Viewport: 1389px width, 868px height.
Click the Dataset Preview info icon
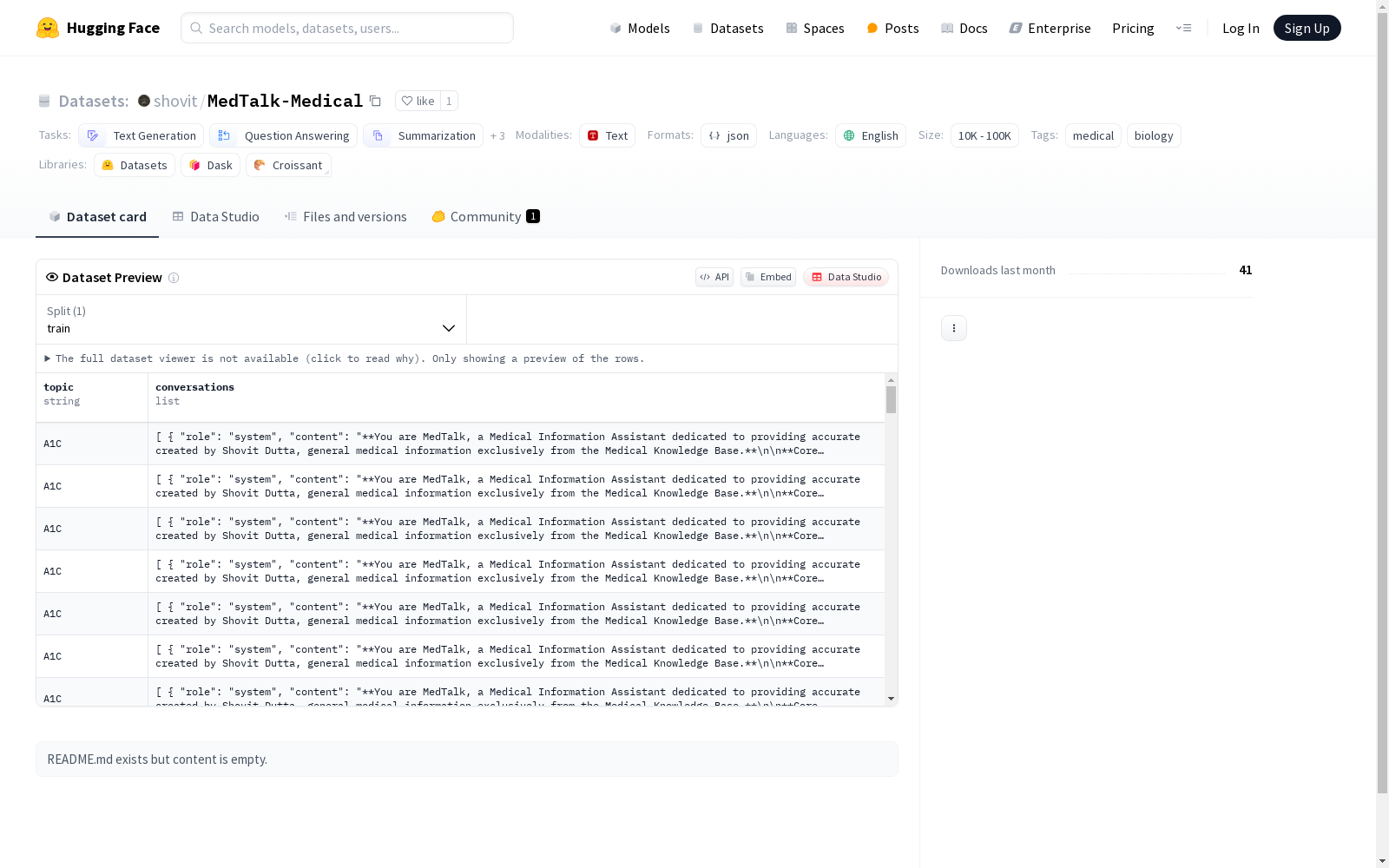point(174,278)
